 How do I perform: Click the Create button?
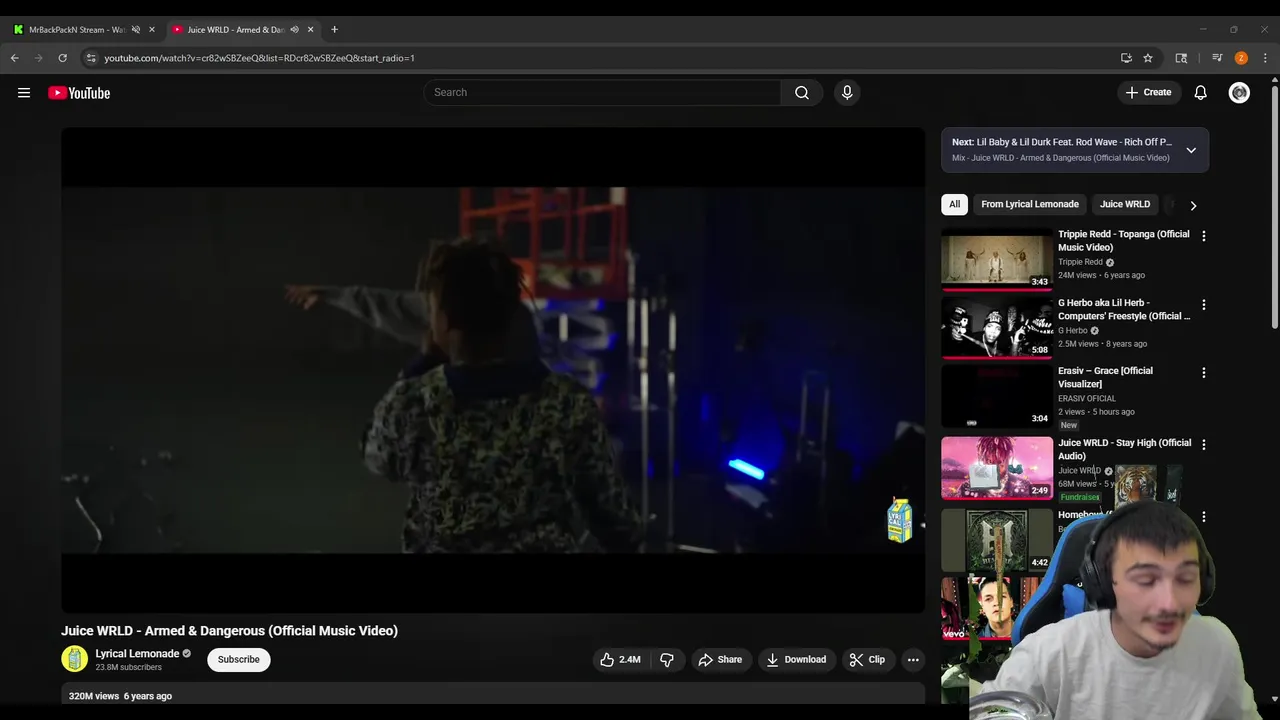(1148, 92)
